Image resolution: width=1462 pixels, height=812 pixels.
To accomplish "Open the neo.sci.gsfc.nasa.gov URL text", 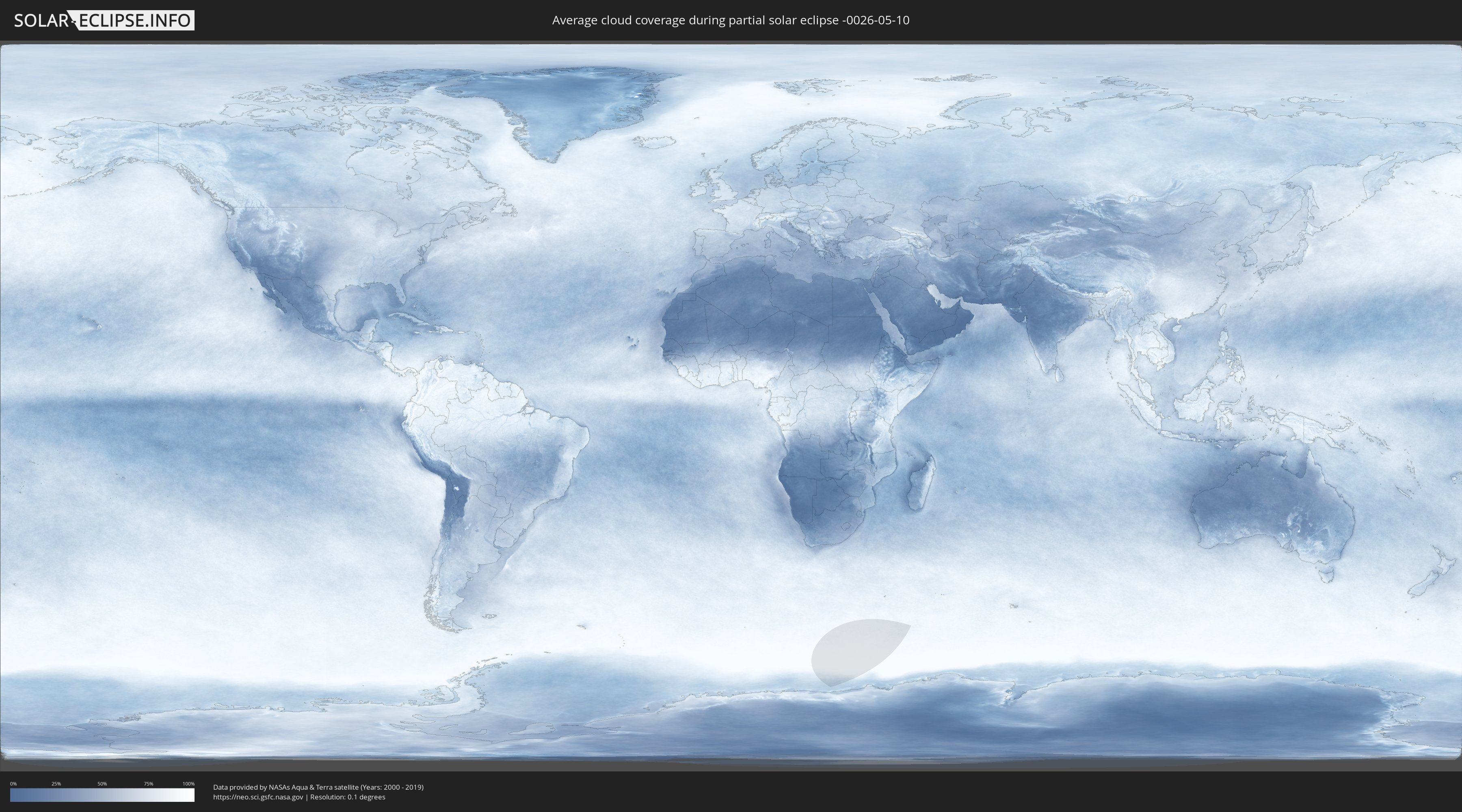I will click(x=258, y=797).
